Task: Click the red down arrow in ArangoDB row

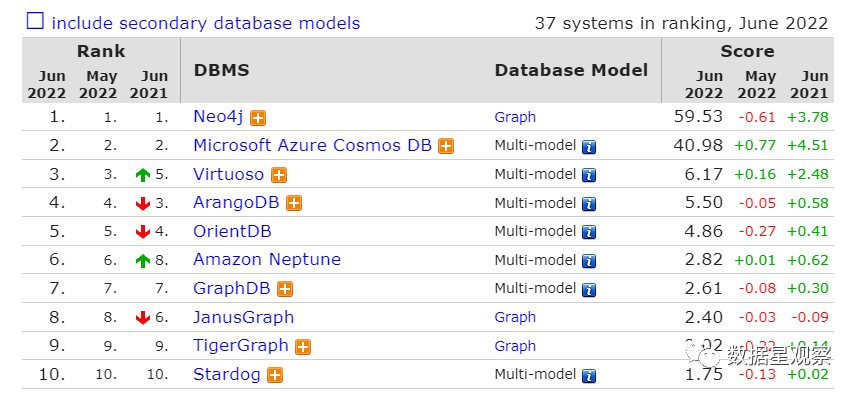Action: (142, 204)
